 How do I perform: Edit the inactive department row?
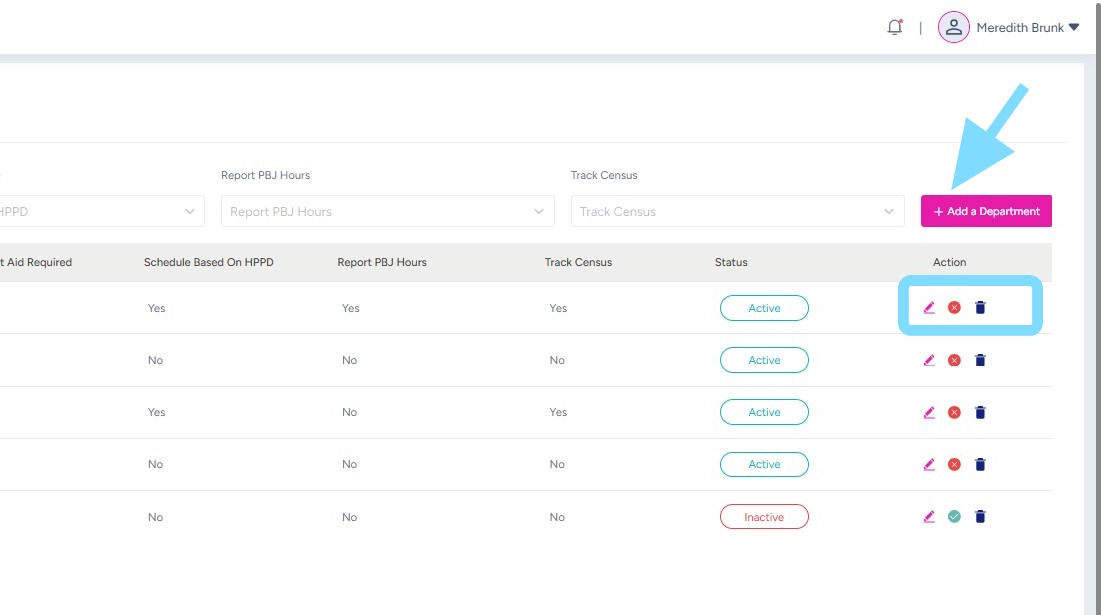pos(929,517)
